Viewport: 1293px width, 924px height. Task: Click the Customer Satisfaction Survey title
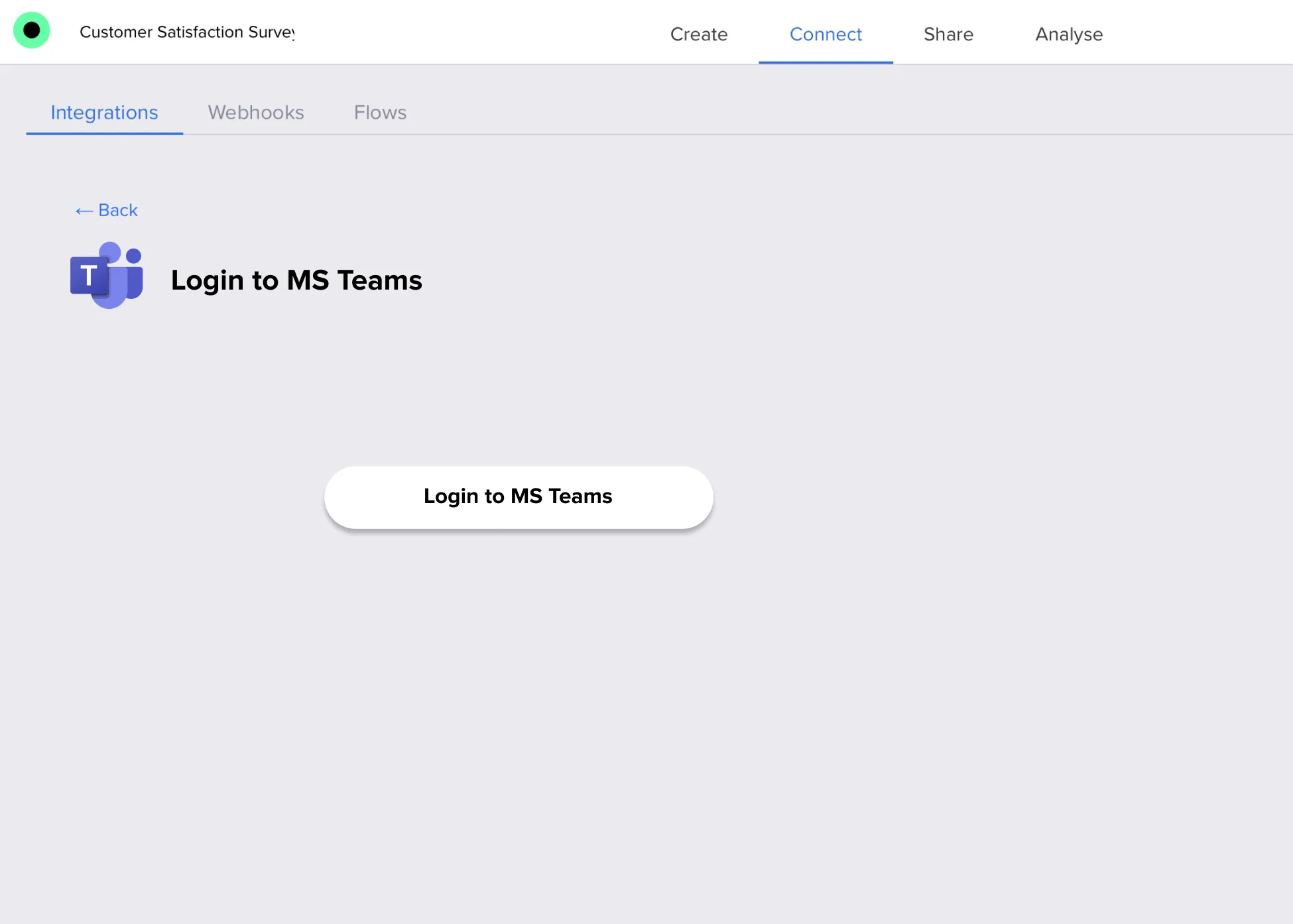click(187, 32)
